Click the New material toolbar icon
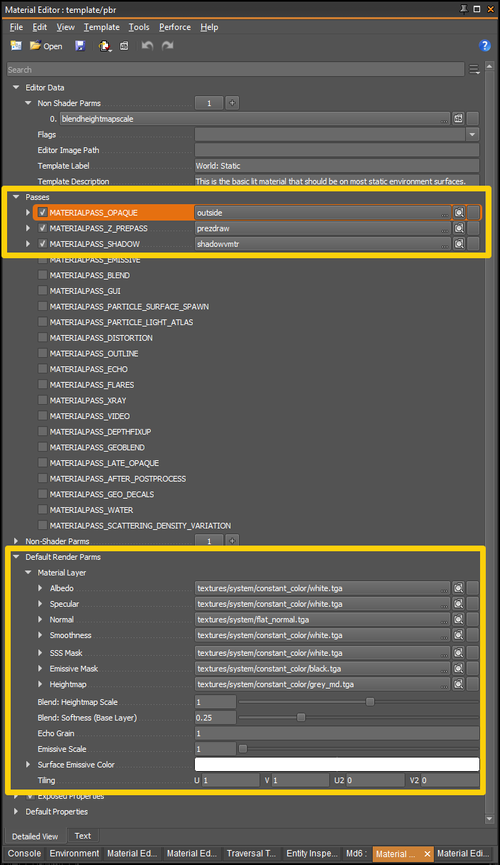Image resolution: width=500 pixels, height=865 pixels. click(16, 46)
